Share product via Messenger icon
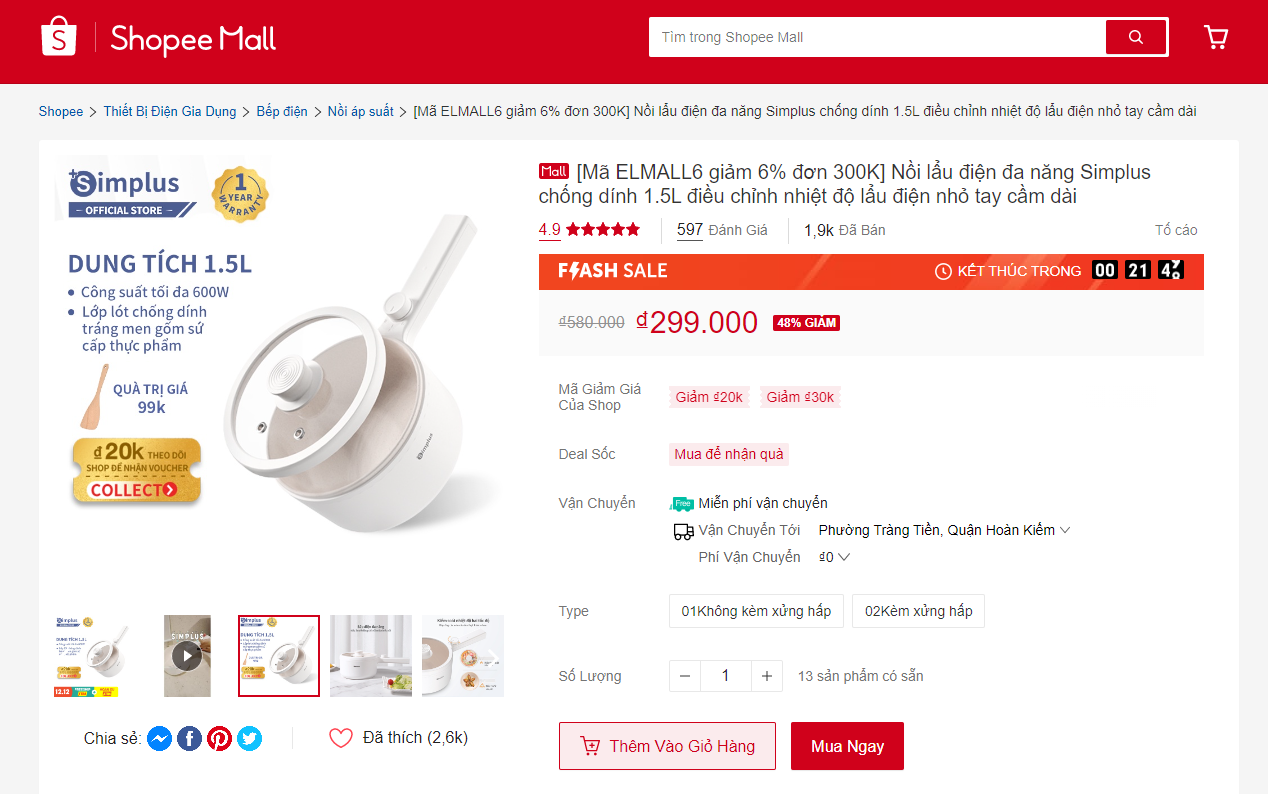 tap(160, 738)
